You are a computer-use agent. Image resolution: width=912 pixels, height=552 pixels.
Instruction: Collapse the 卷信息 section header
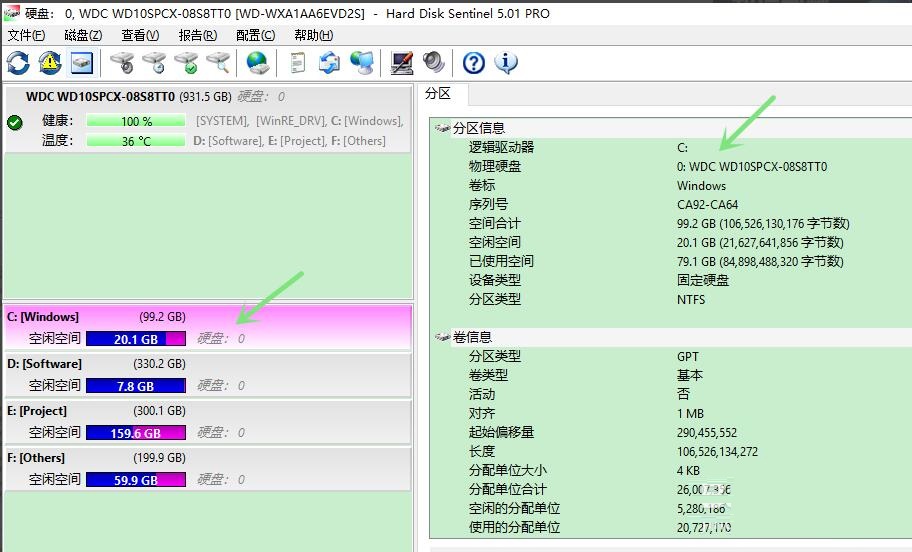click(472, 337)
